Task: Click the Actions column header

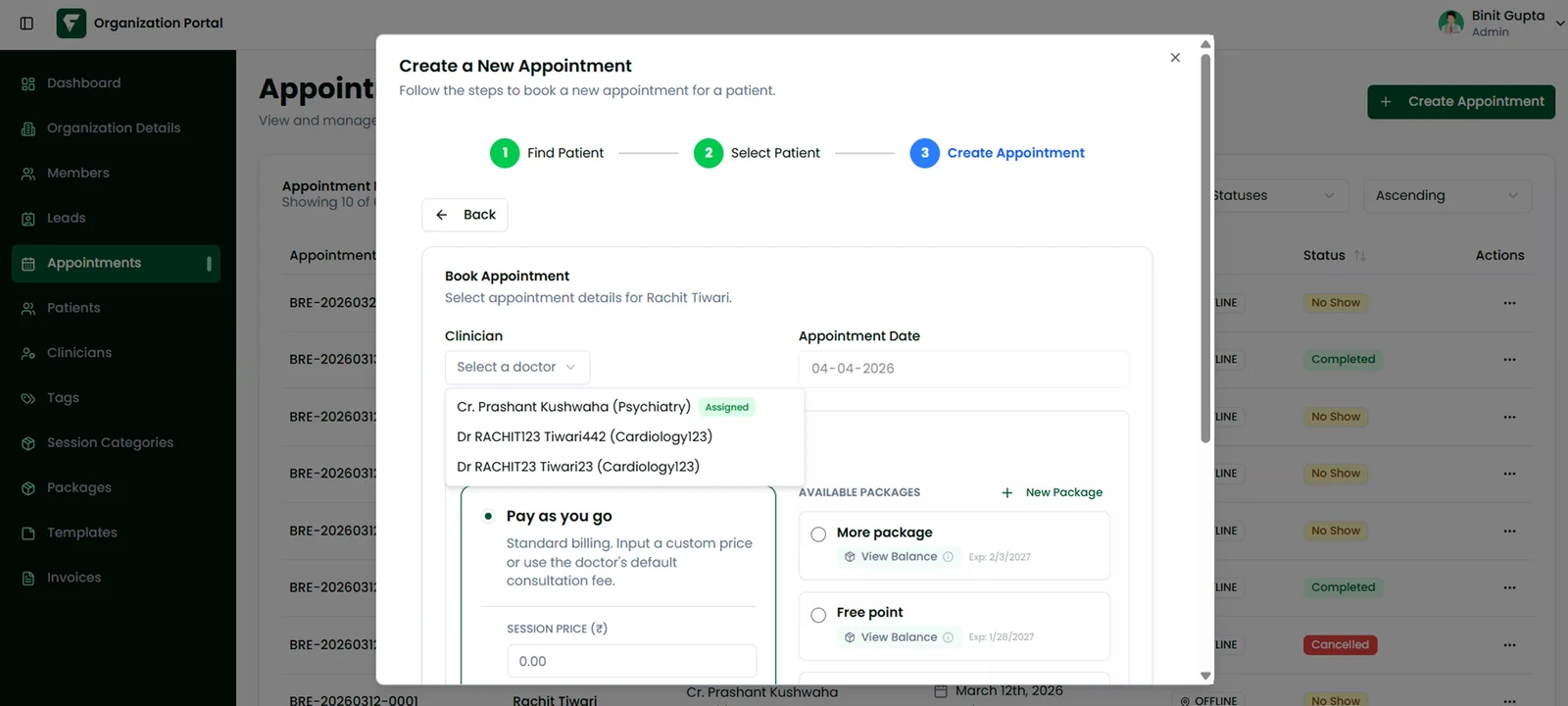Action: [x=1499, y=255]
